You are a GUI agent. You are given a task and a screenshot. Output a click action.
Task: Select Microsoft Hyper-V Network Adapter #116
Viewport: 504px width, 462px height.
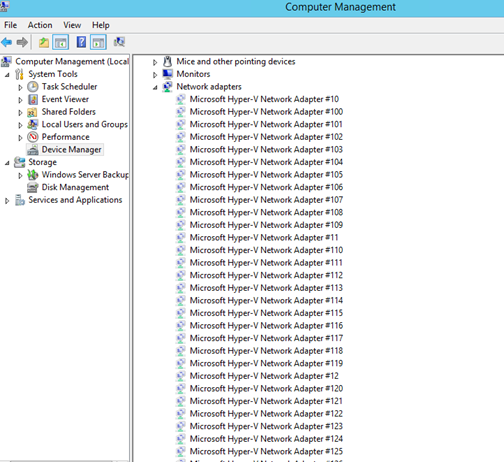tap(266, 326)
